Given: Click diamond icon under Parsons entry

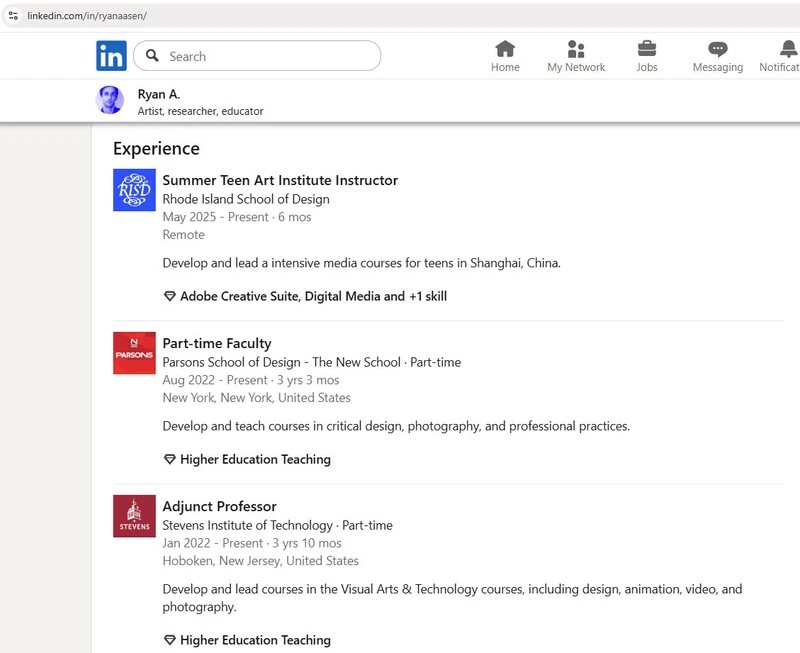Looking at the screenshot, I should coord(170,460).
